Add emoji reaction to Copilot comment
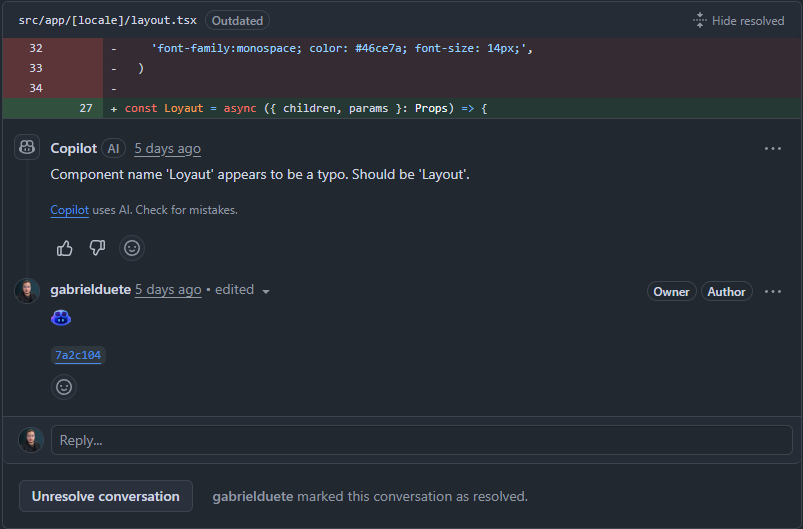803x529 pixels. point(132,248)
